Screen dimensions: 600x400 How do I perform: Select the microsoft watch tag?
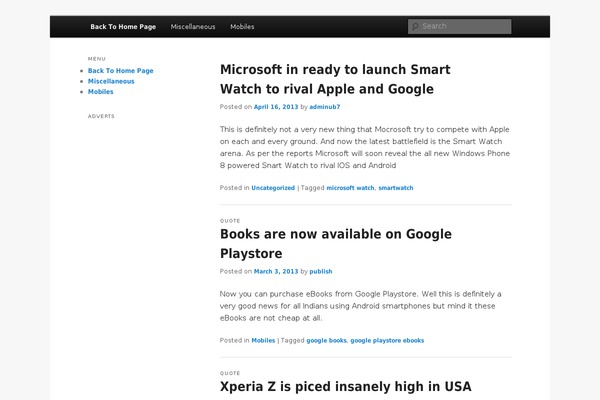[350, 187]
